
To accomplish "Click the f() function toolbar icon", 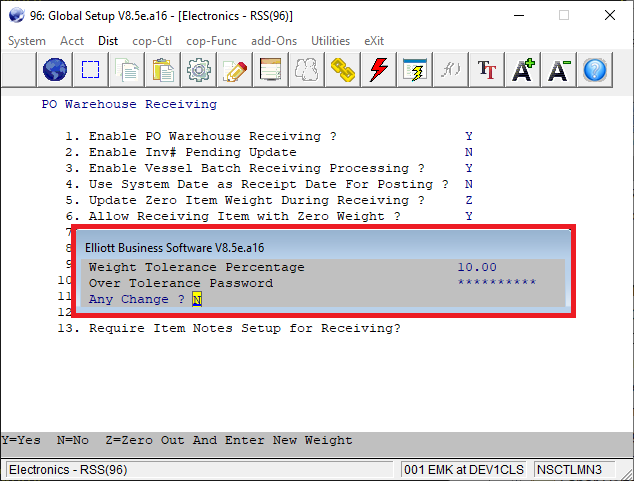I will coord(450,70).
